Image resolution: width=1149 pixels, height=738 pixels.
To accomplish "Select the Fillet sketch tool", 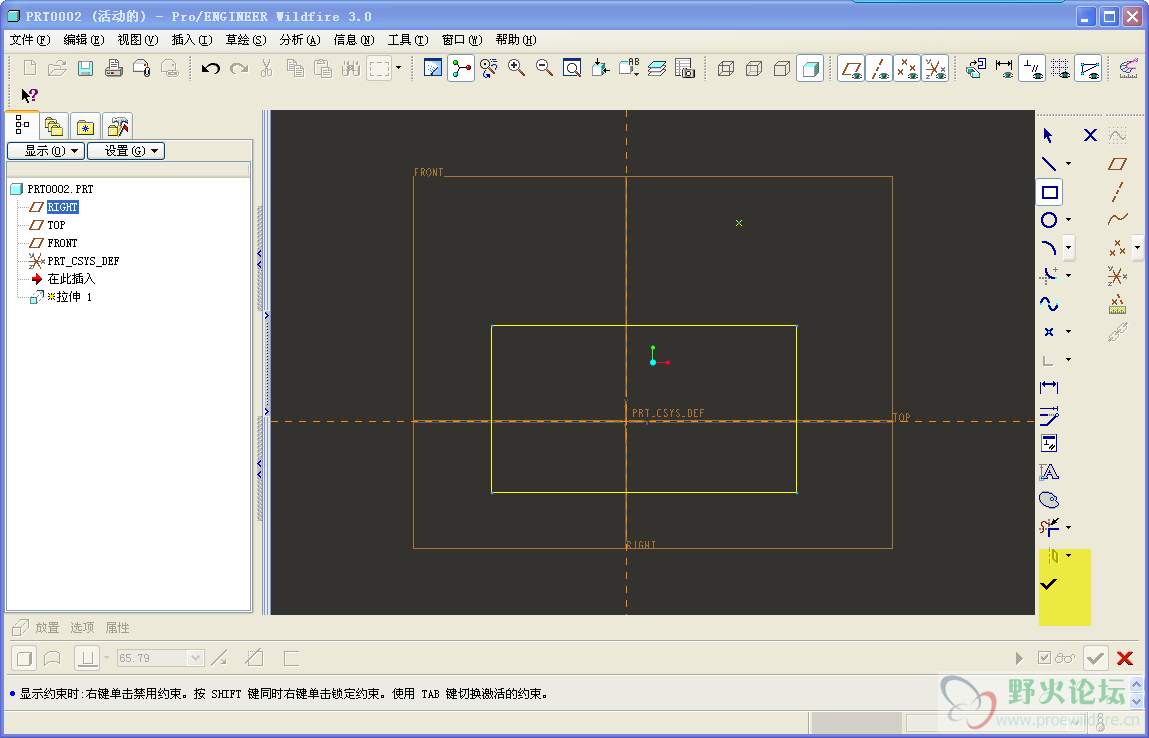I will point(1049,276).
